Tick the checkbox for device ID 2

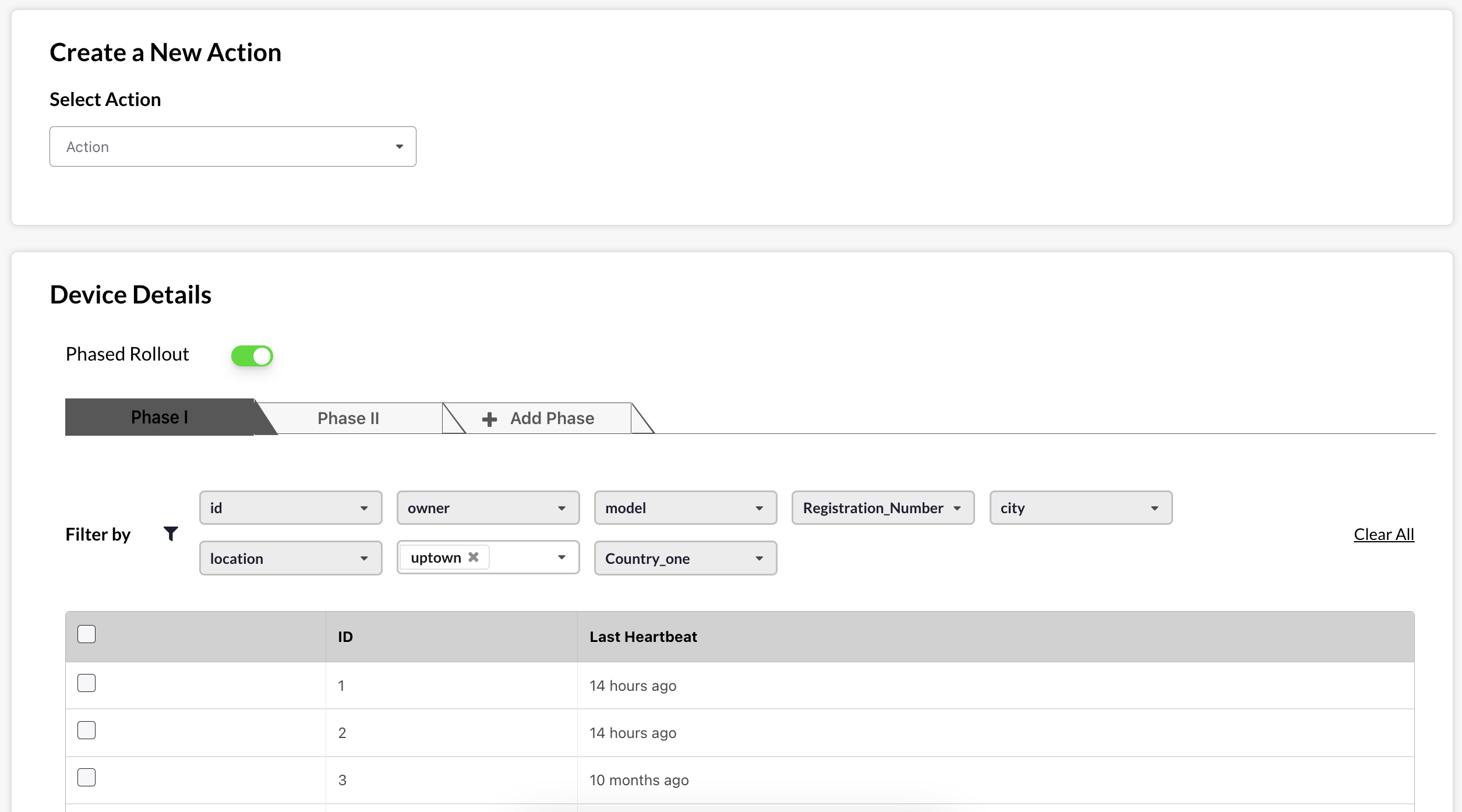coord(86,730)
